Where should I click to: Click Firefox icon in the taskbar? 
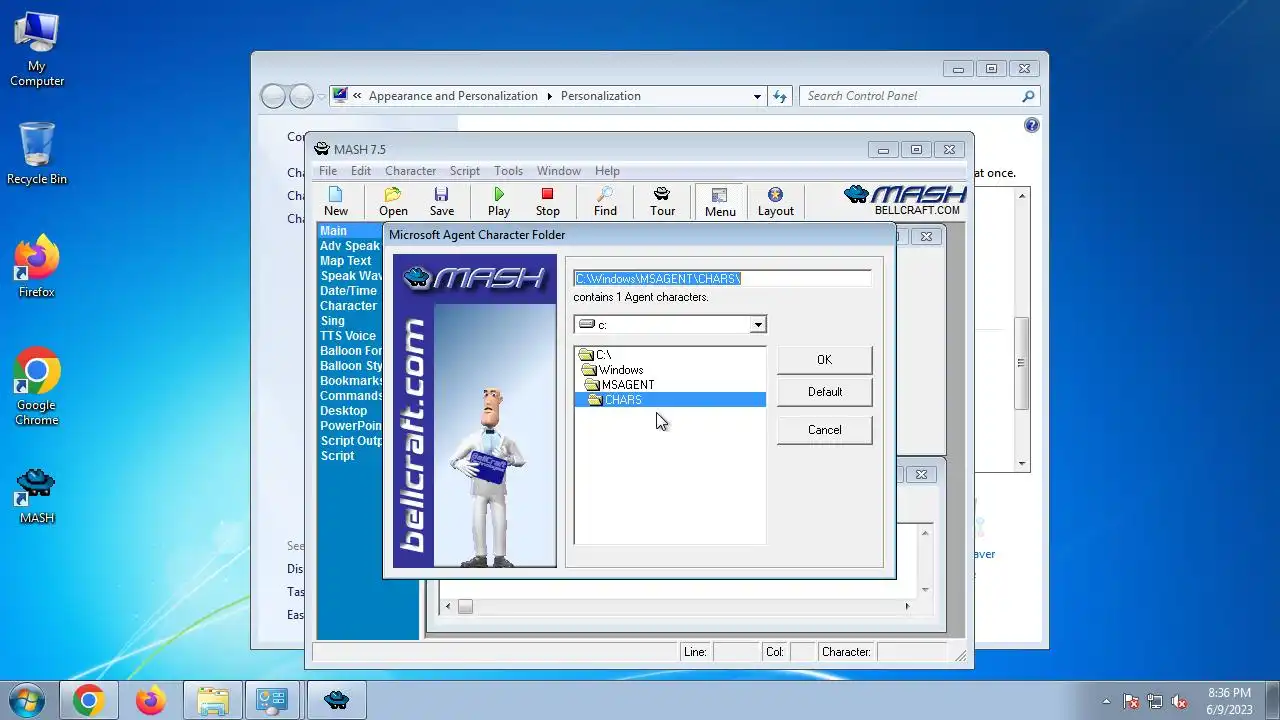click(x=151, y=700)
